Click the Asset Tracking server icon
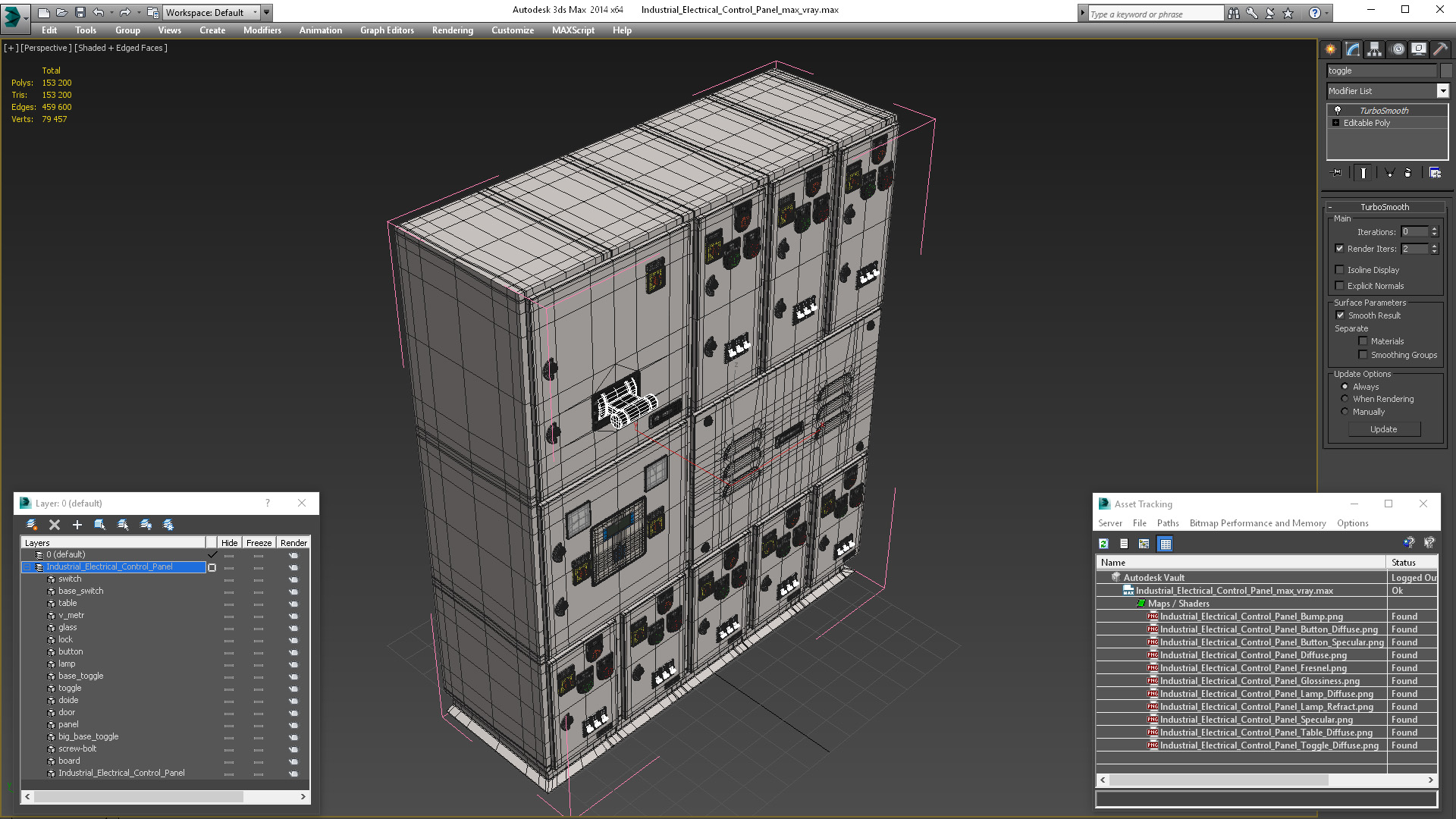This screenshot has width=1456, height=819. [x=1110, y=522]
